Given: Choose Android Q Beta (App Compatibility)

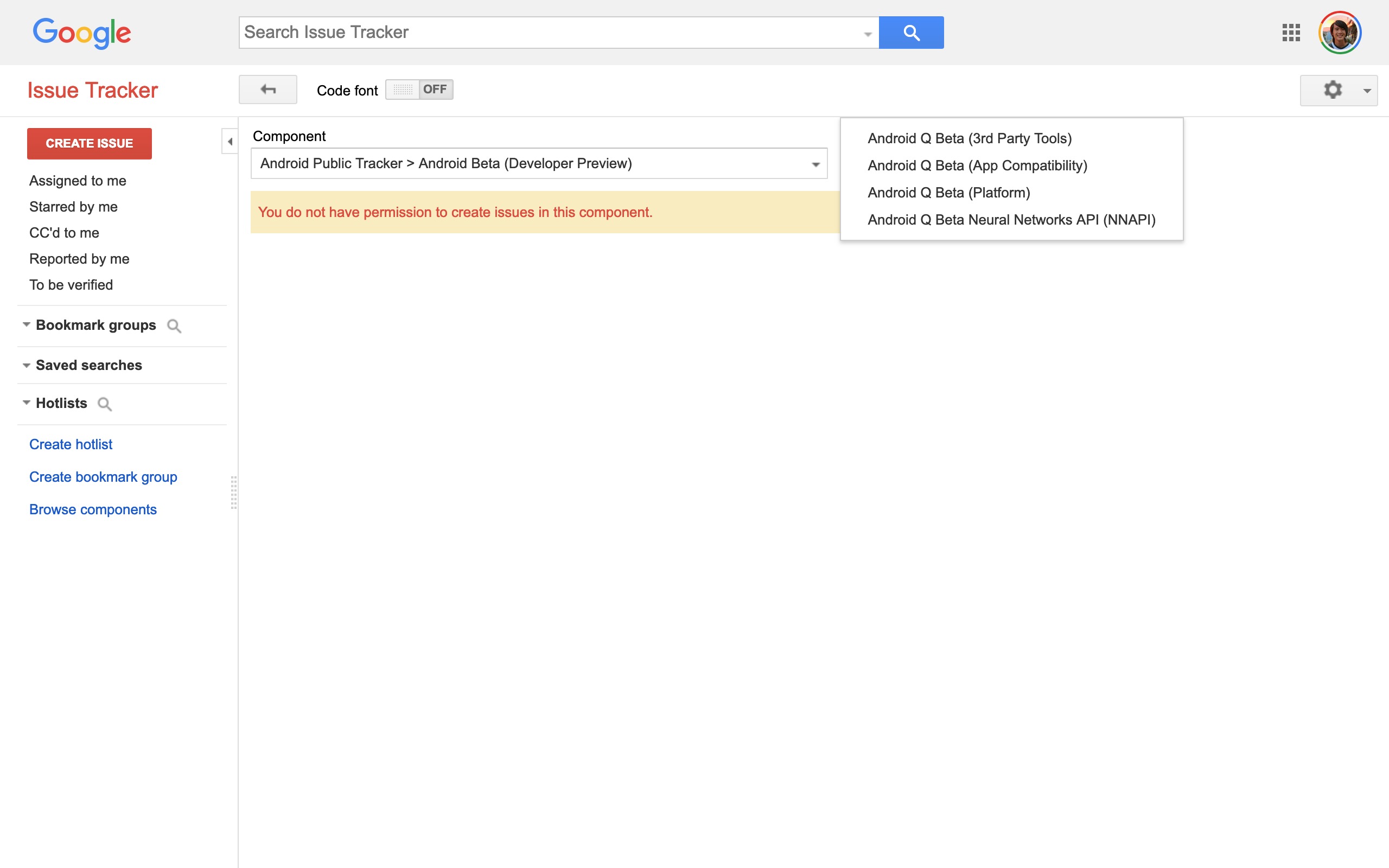Looking at the screenshot, I should click(x=978, y=166).
